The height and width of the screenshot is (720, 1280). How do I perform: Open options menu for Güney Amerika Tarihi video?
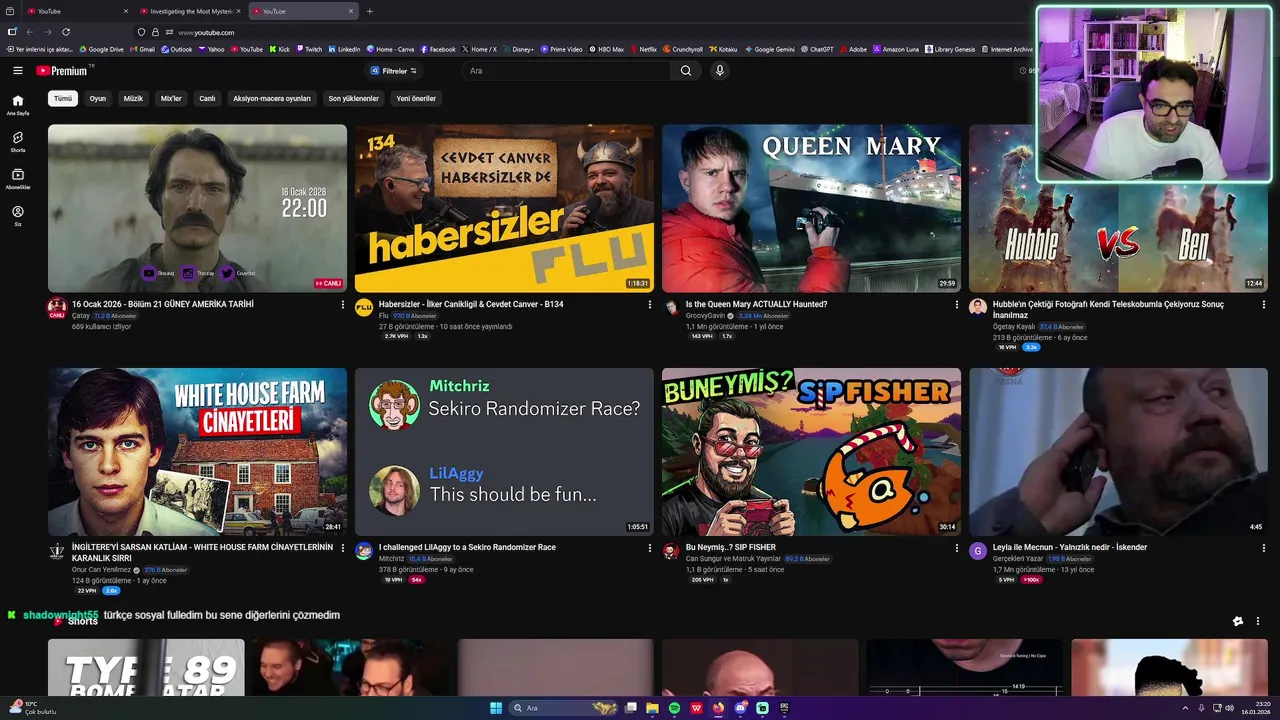click(343, 304)
